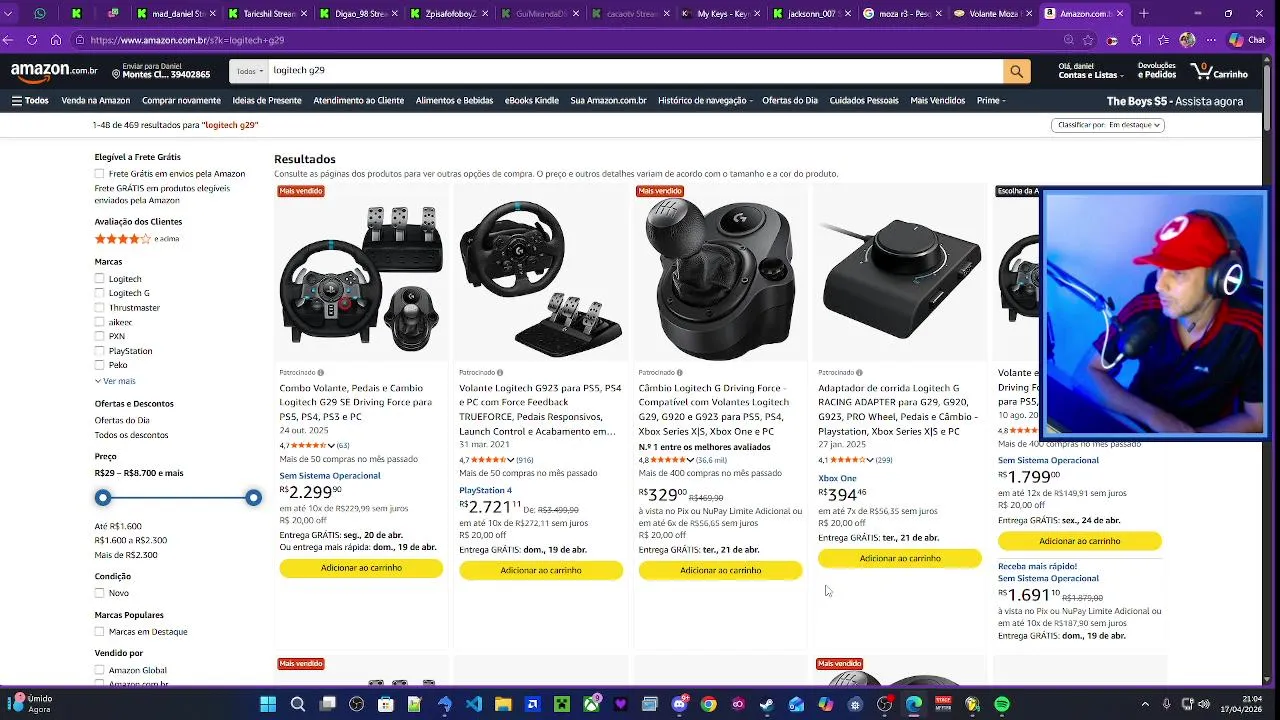The image size is (1280, 720).
Task: Filter price Até R$1.600
Action: click(118, 526)
